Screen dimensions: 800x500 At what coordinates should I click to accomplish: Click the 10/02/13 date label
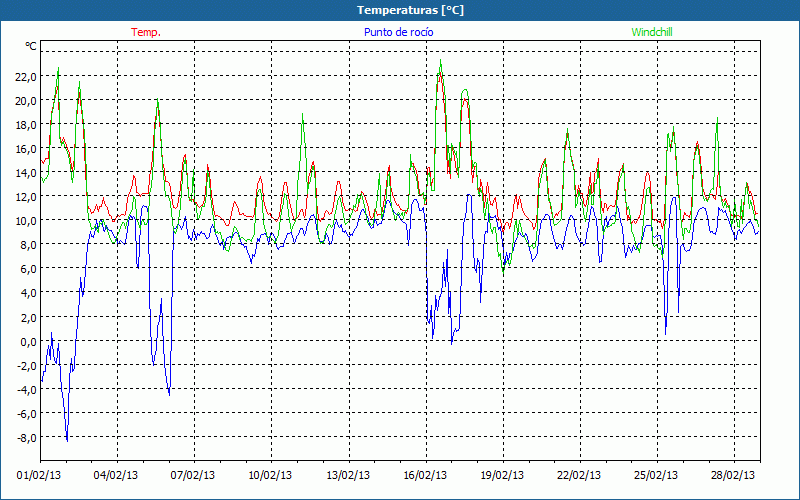click(270, 475)
